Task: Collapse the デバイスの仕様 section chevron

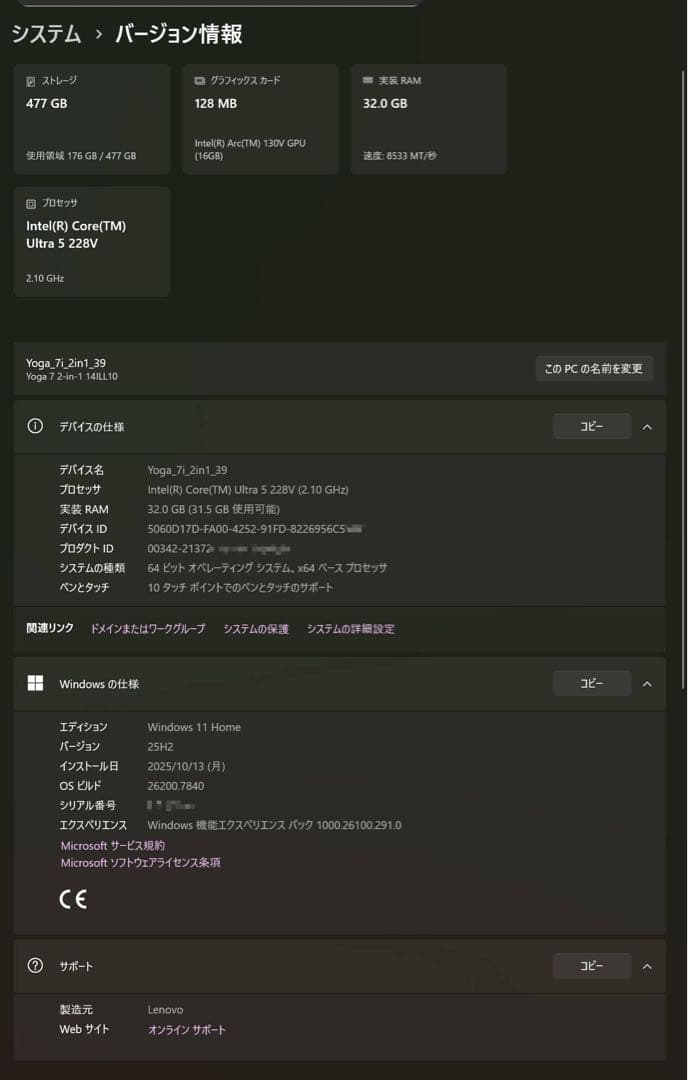Action: [648, 425]
